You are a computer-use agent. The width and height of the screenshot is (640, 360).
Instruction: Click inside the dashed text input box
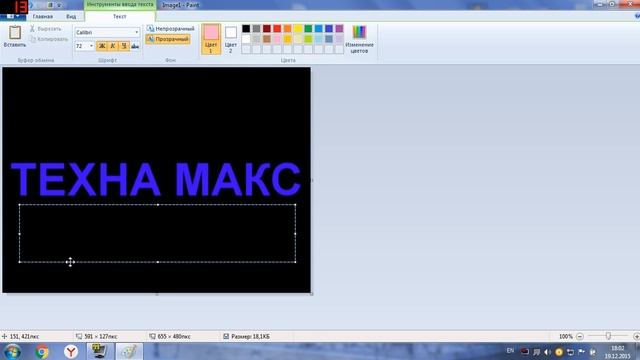tap(158, 233)
